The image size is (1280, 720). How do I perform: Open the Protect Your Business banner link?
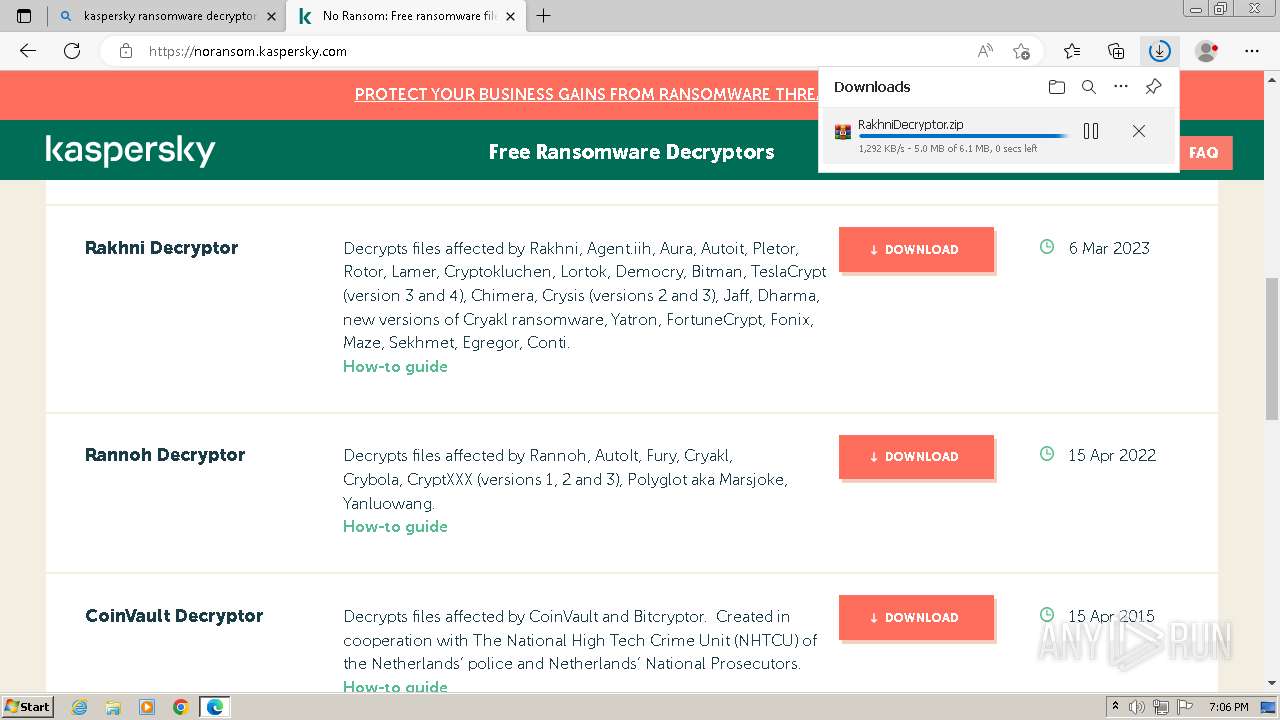point(586,94)
